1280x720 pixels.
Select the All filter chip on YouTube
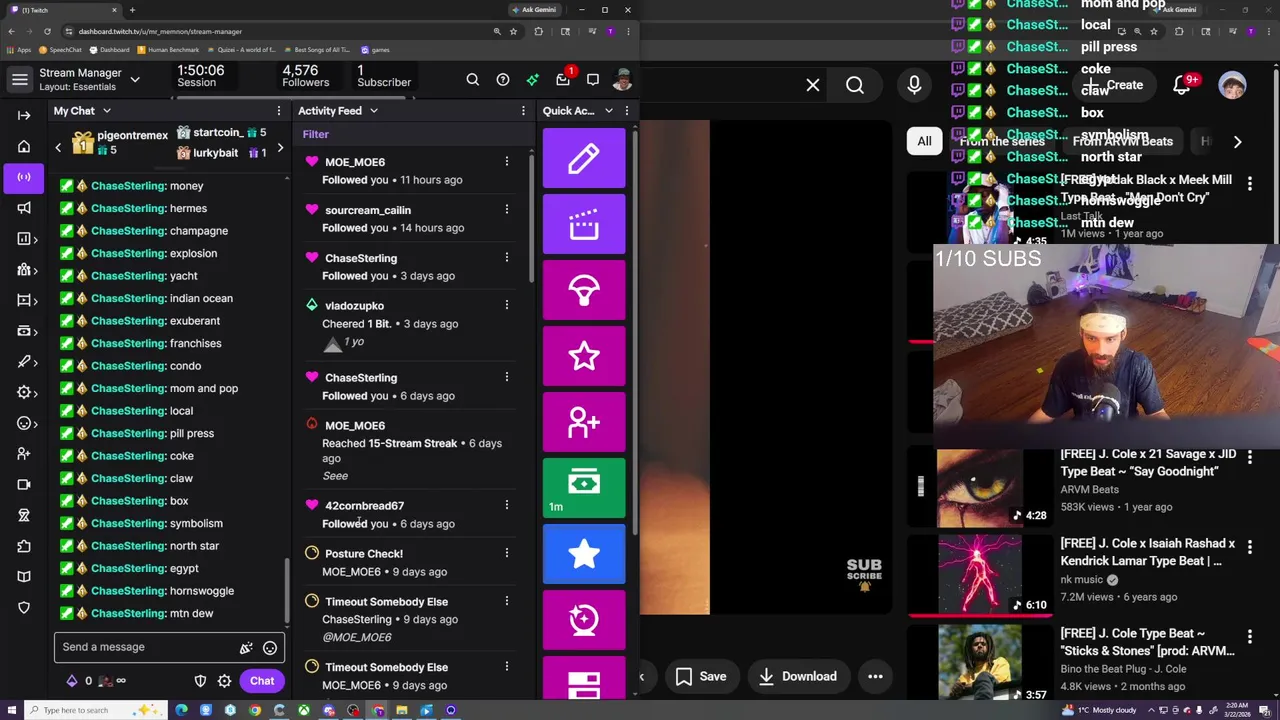tap(925, 141)
